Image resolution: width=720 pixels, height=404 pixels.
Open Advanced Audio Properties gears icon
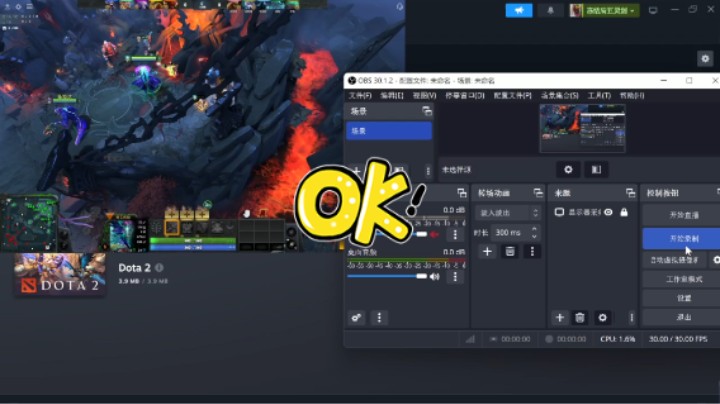pos(356,318)
